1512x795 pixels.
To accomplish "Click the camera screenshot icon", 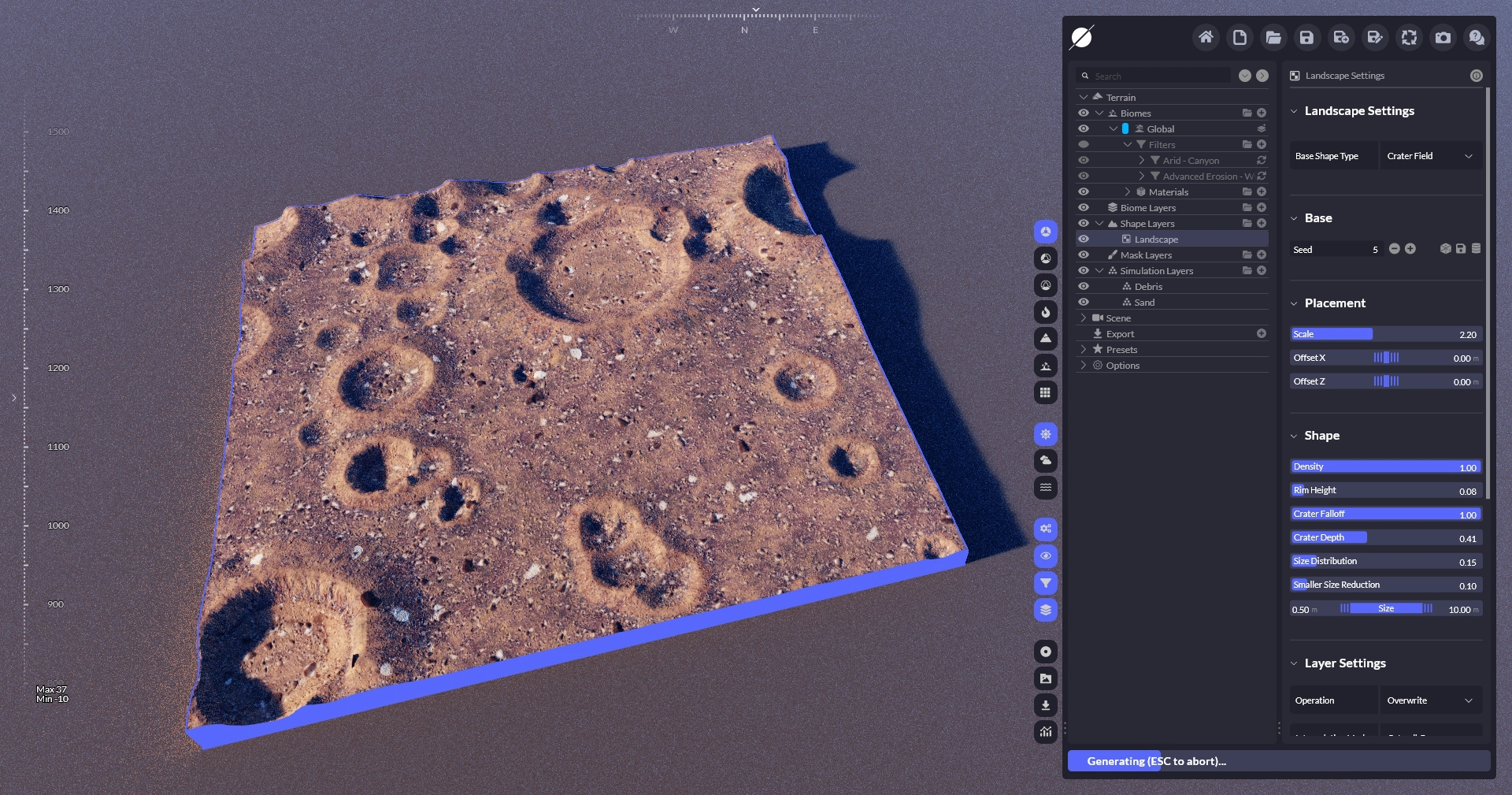I will [x=1443, y=37].
